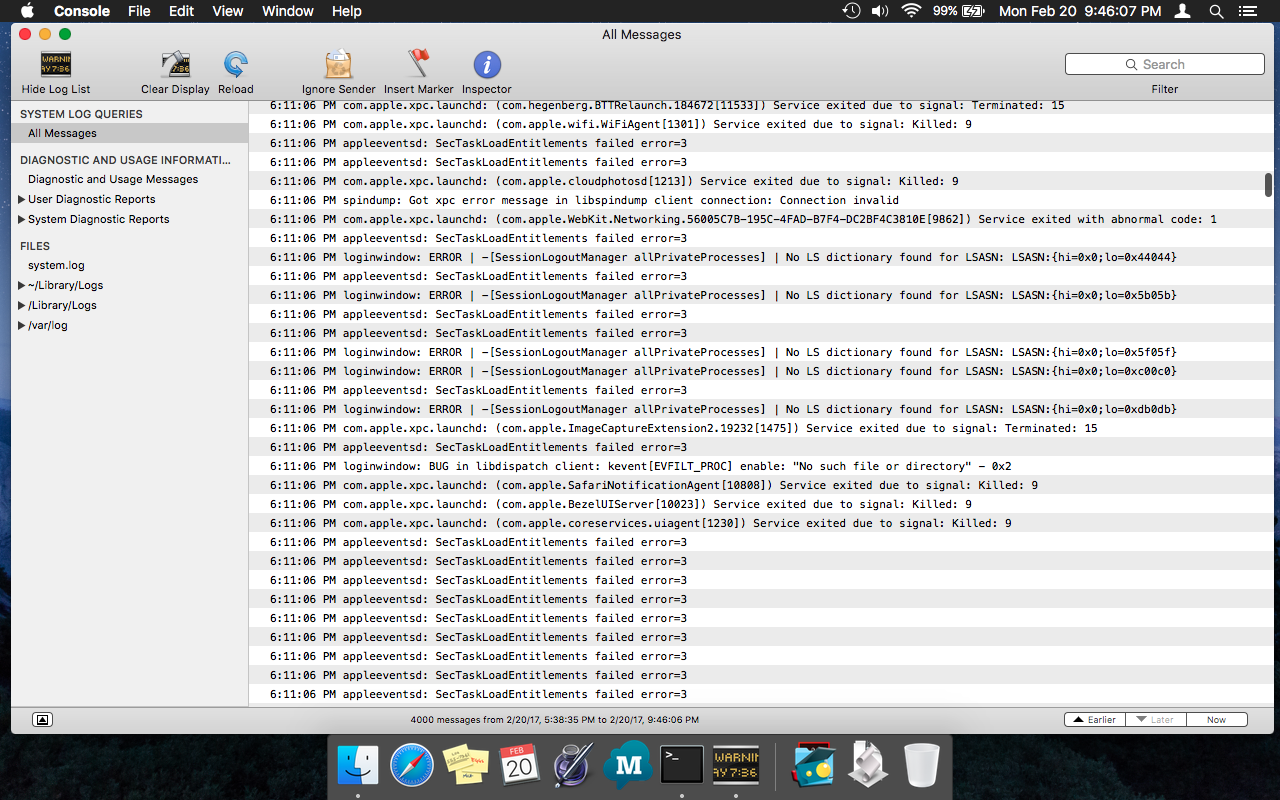The height and width of the screenshot is (800, 1280).
Task: Expand System Diagnostic Reports
Action: point(22,219)
